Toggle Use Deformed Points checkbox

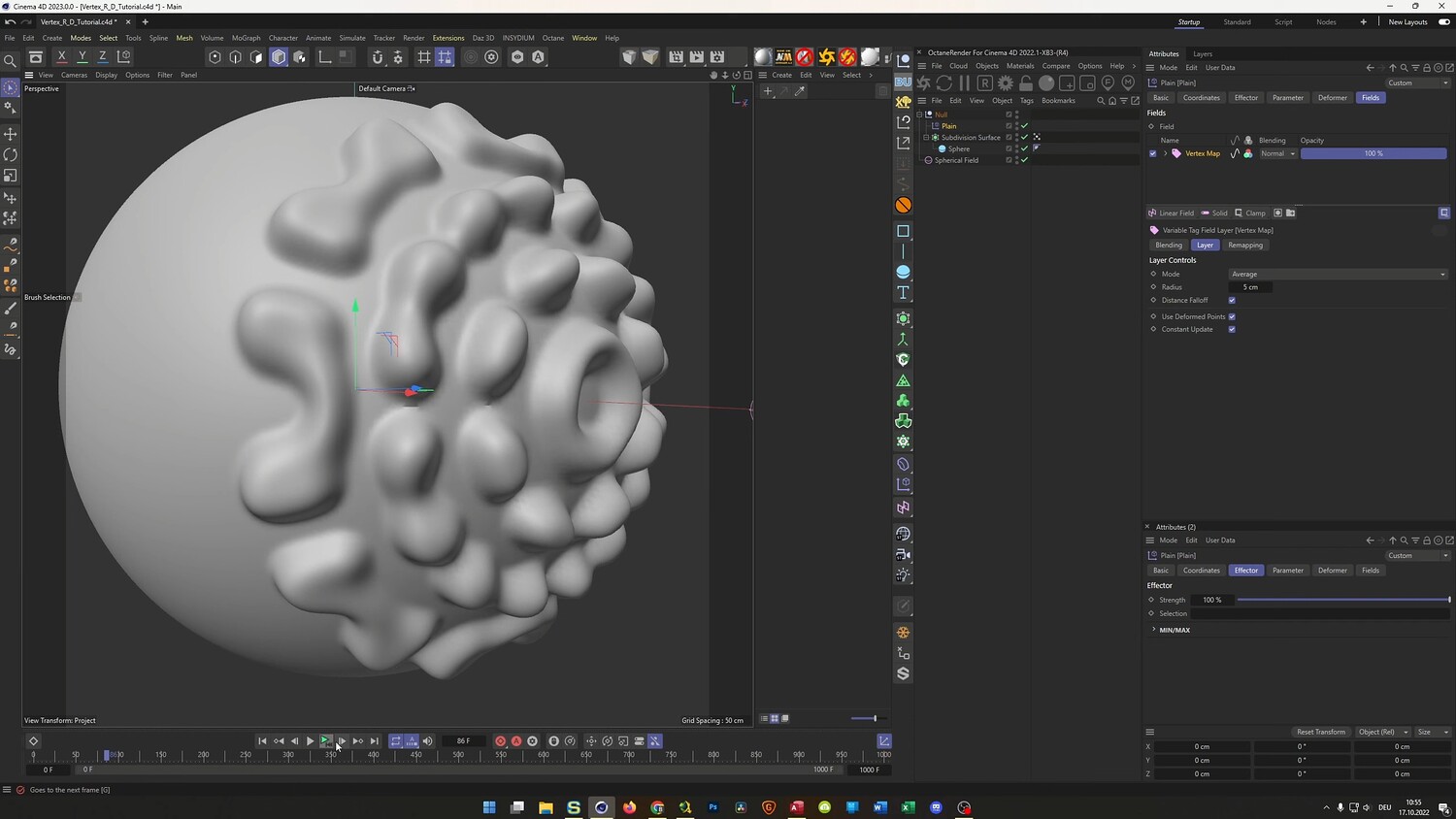pos(1232,316)
